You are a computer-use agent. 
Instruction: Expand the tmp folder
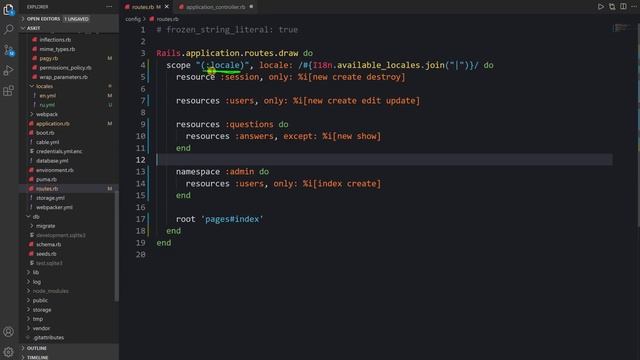tap(38, 319)
